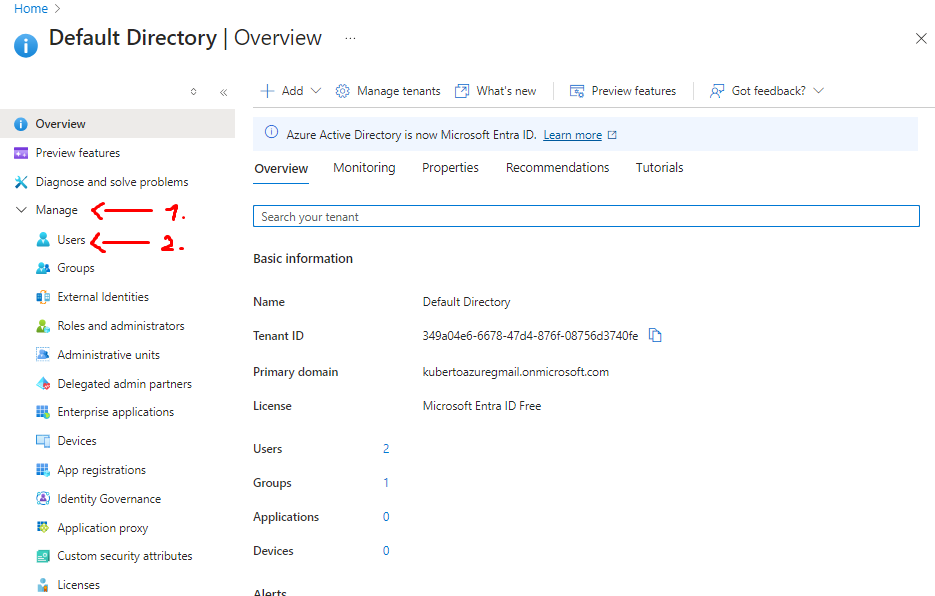Click the Delegated admin partners icon
This screenshot has width=935, height=596.
point(43,384)
